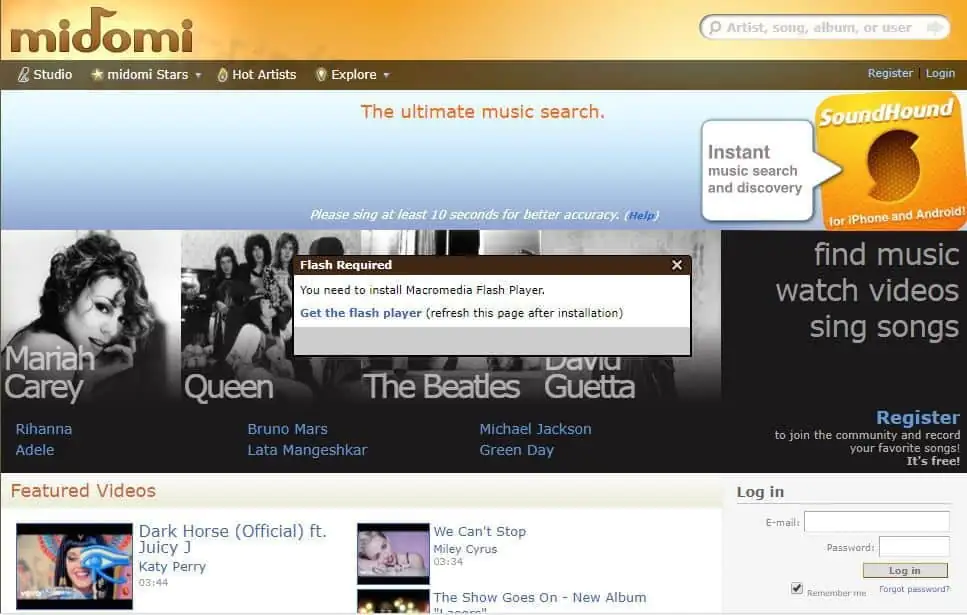Click the Hot Artists flame icon
Viewport: 967px width, 615px height.
coord(223,75)
